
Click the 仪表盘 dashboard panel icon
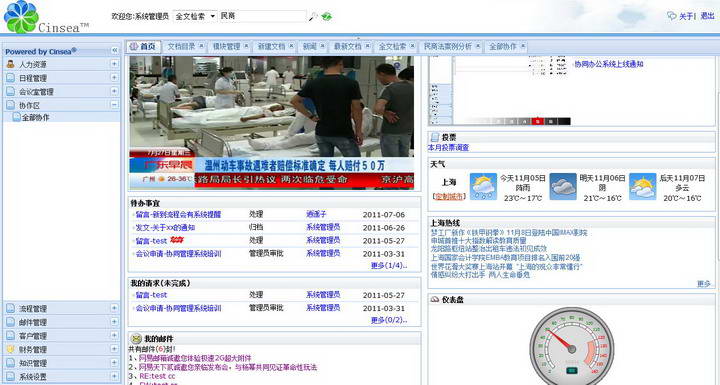[434, 300]
